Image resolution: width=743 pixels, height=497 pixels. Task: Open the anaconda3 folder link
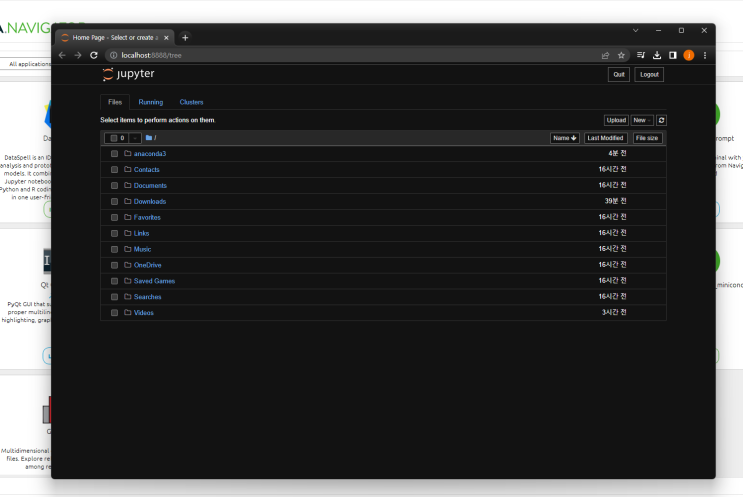tap(150, 154)
